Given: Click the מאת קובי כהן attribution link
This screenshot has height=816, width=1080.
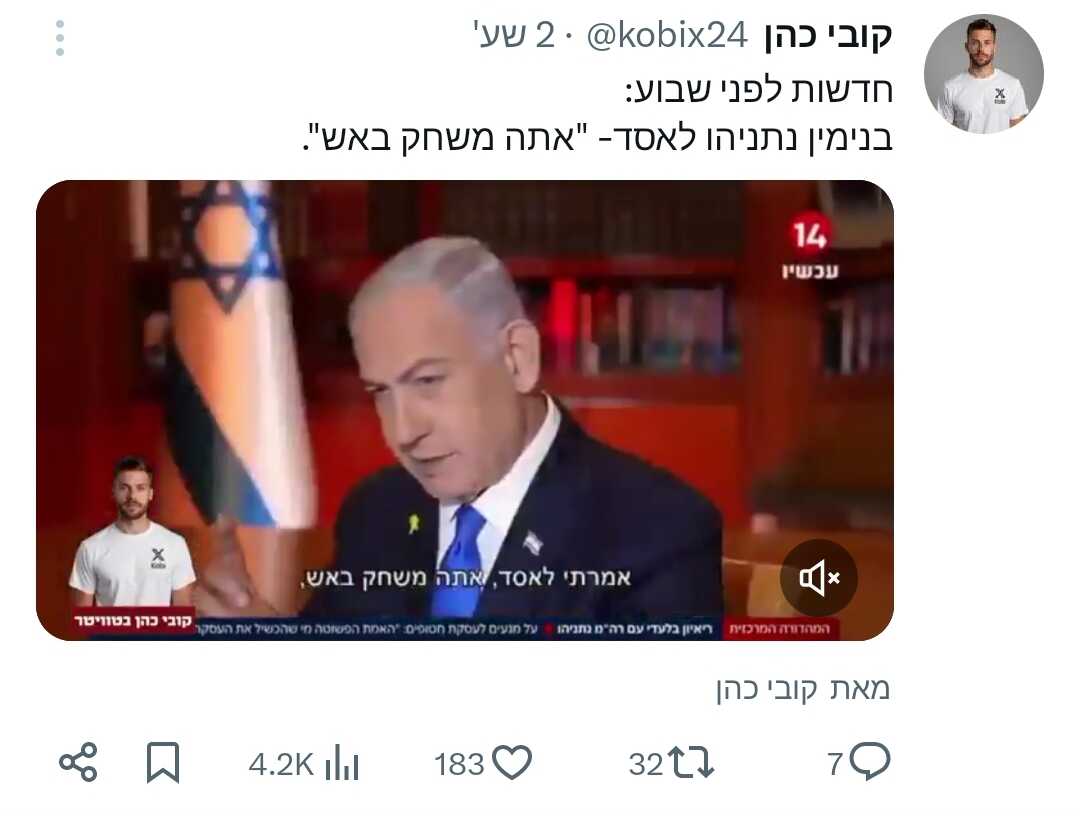Looking at the screenshot, I should [x=803, y=688].
